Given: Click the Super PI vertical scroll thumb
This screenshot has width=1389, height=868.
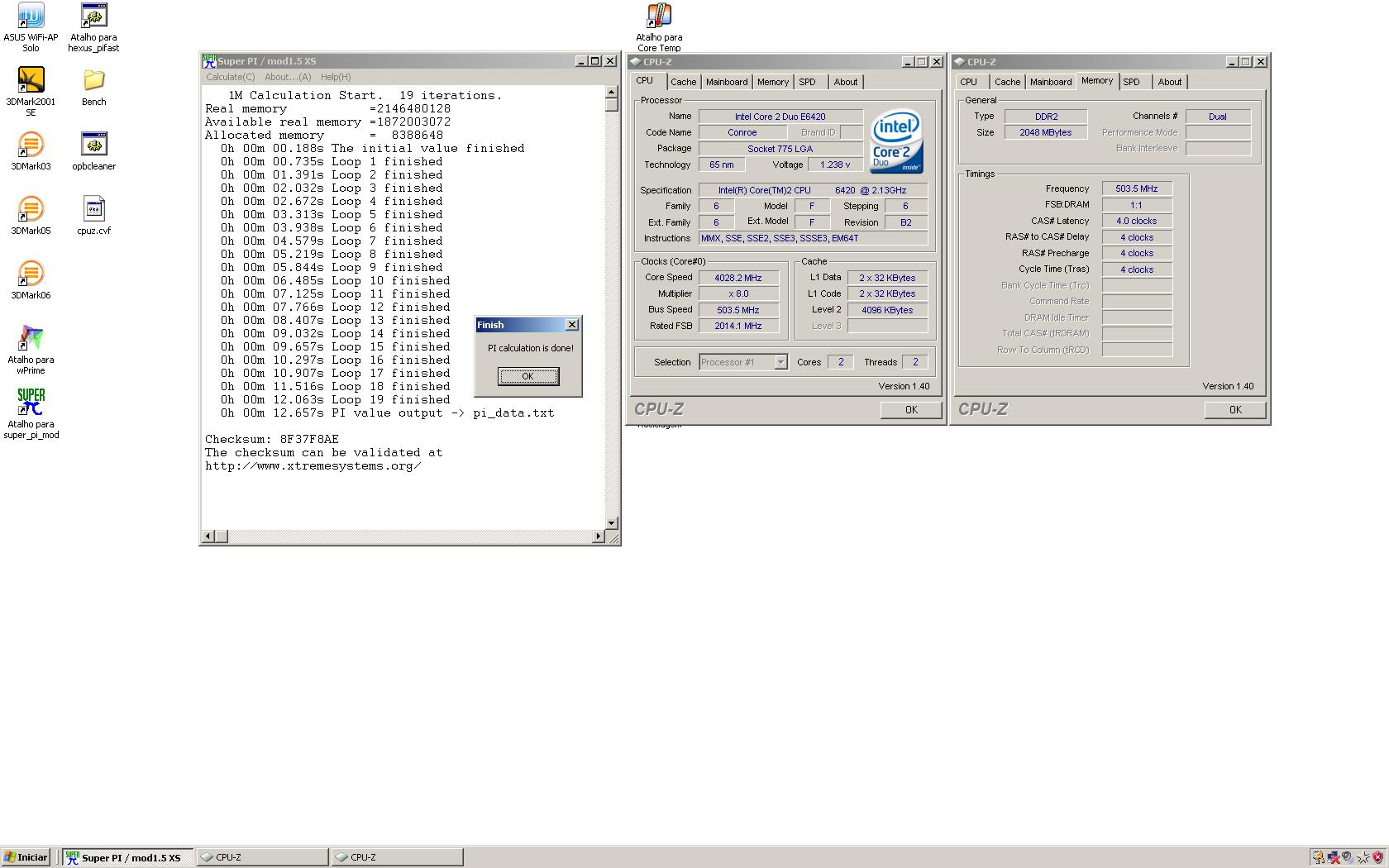Looking at the screenshot, I should click(612, 104).
